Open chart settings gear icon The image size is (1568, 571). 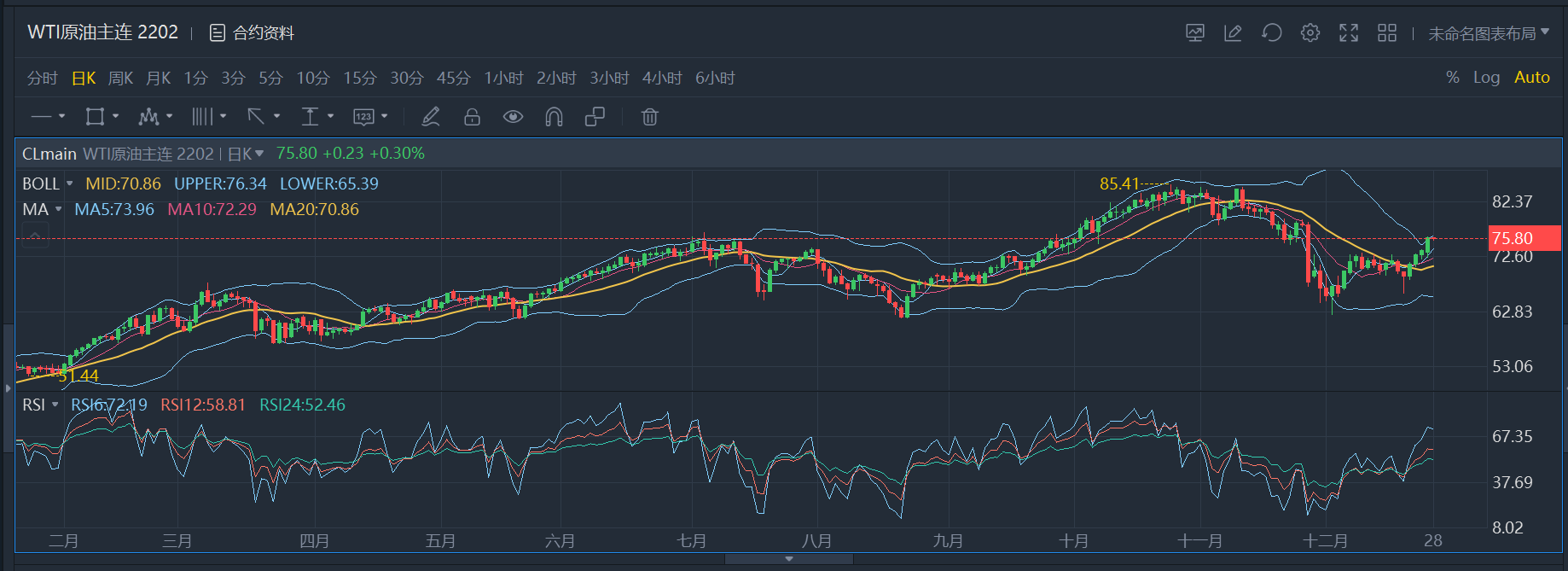1310,33
